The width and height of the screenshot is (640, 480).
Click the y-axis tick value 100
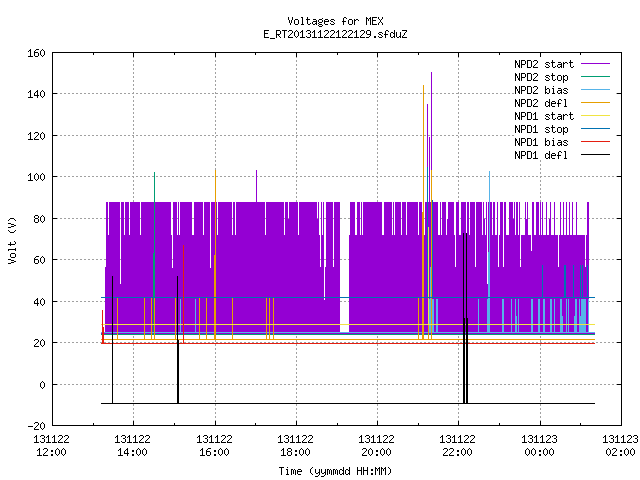point(36,177)
